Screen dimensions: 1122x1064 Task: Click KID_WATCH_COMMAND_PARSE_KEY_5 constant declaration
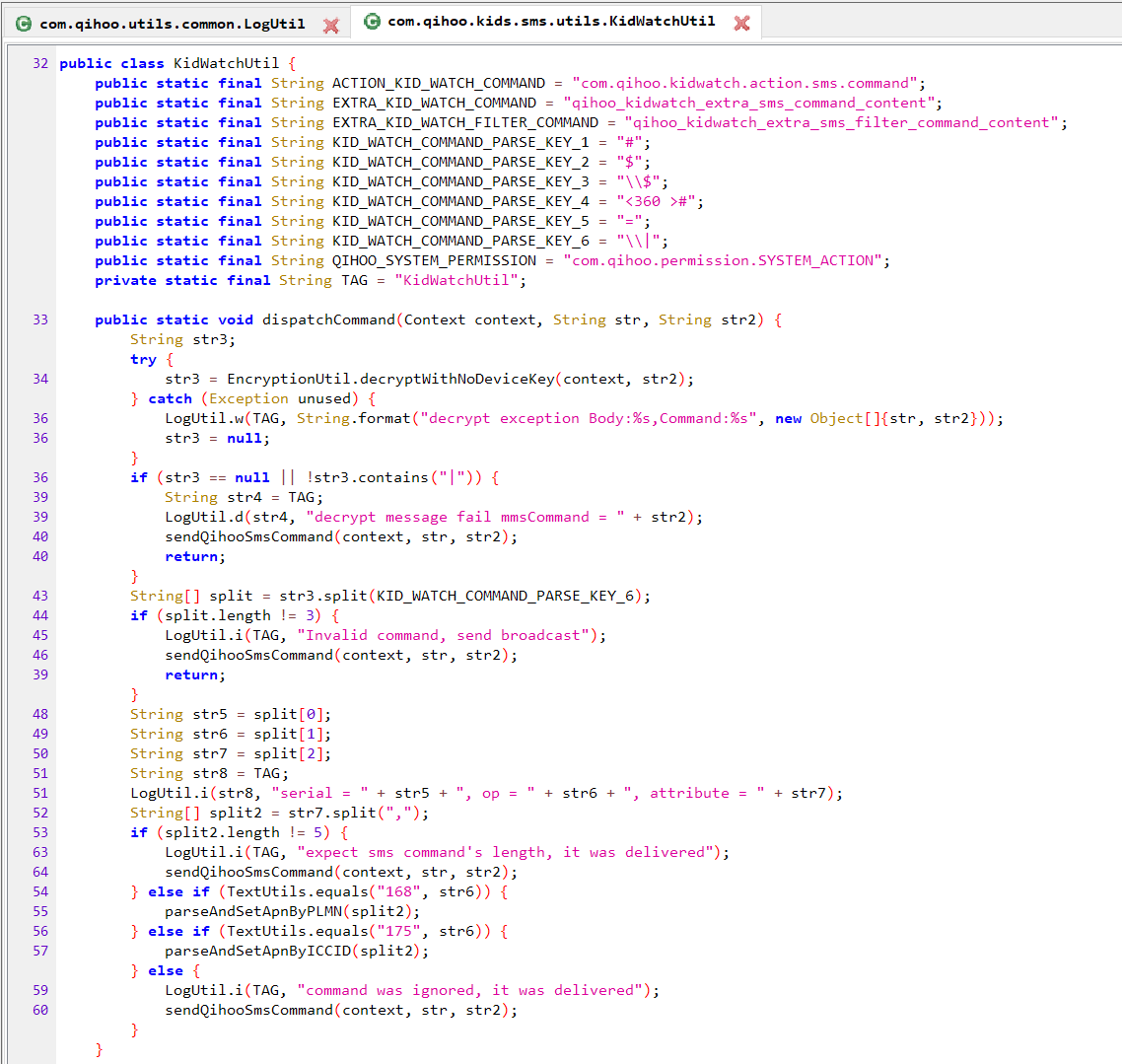click(x=460, y=221)
